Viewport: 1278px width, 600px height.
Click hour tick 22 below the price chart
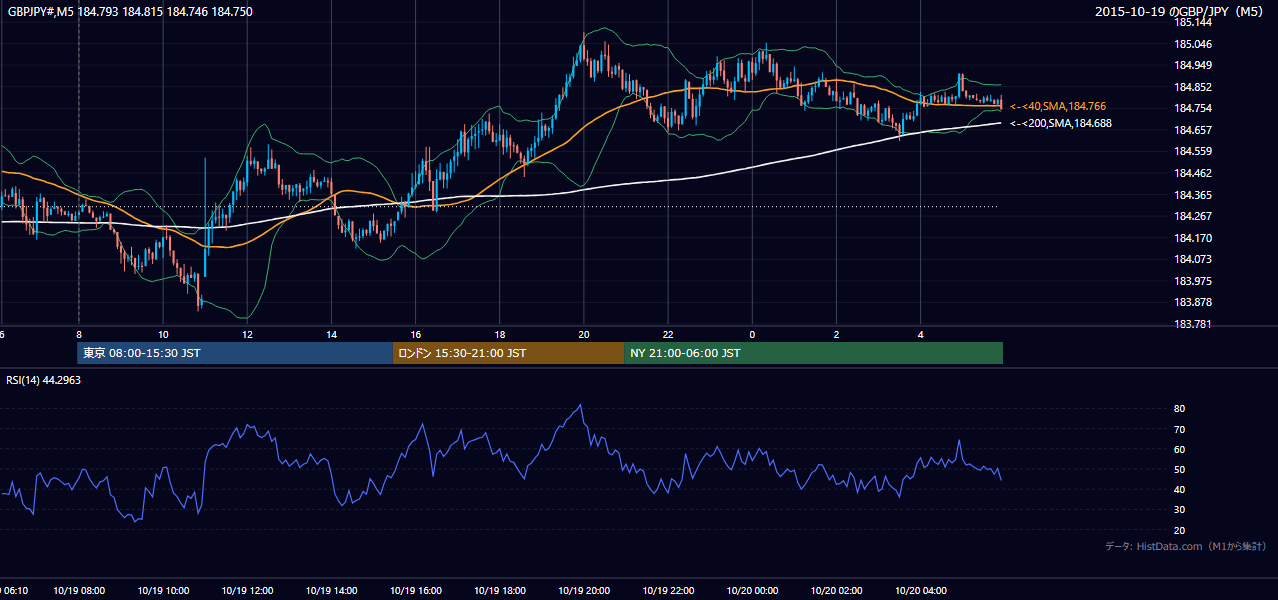click(x=667, y=334)
